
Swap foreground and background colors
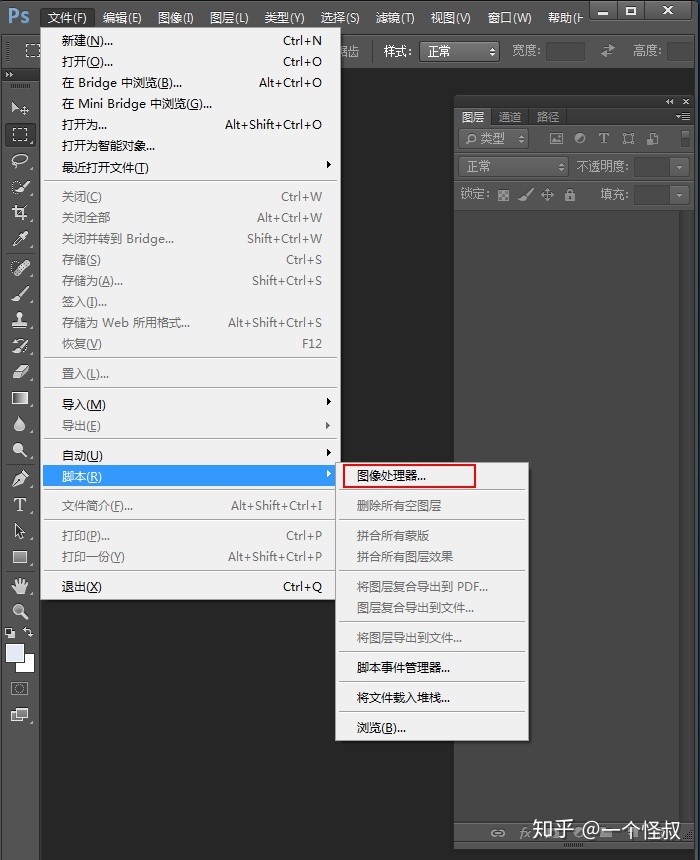click(x=28, y=632)
